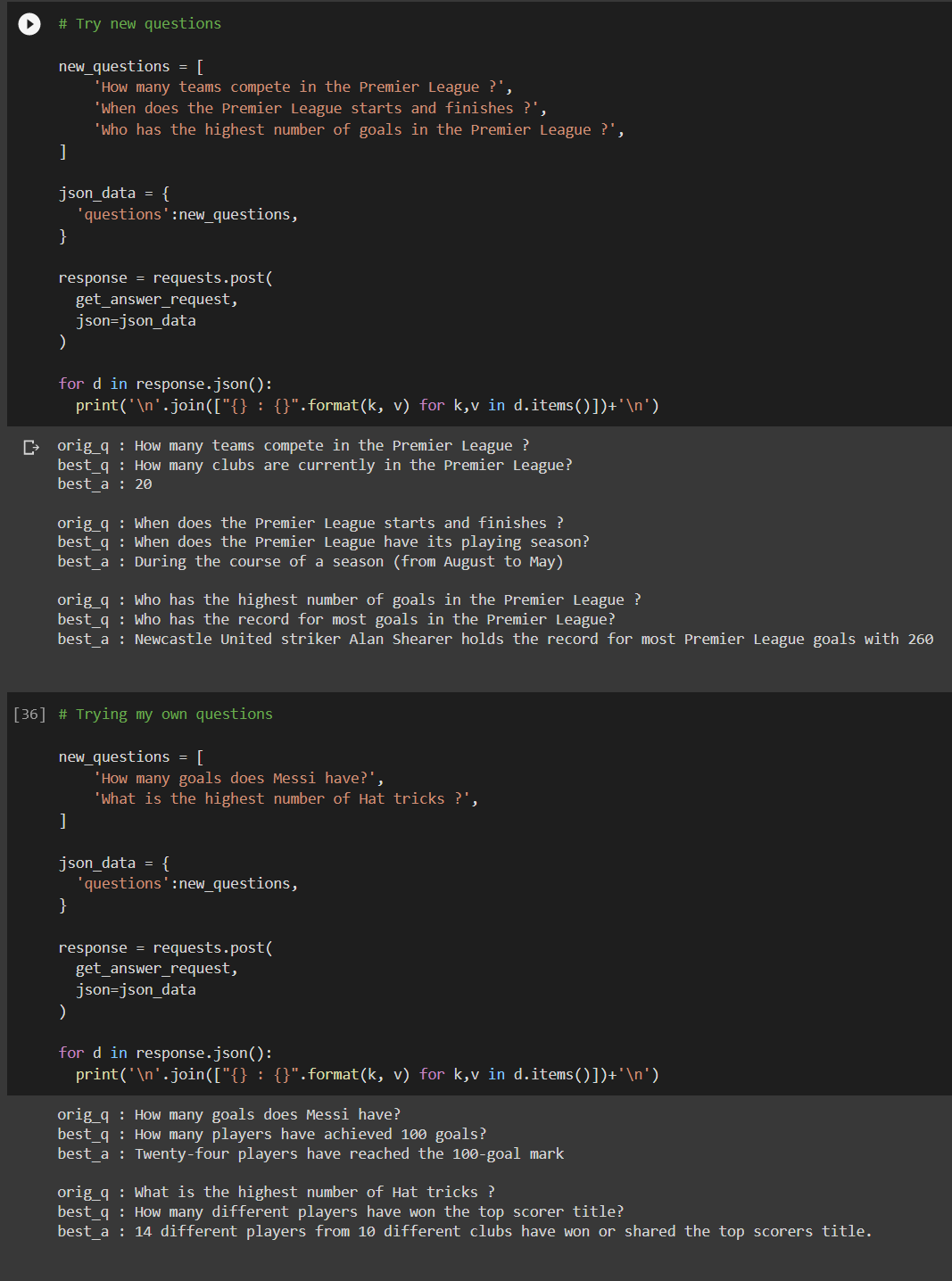The width and height of the screenshot is (952, 1281).
Task: Select the new_questions variable in first cell
Action: [x=112, y=65]
